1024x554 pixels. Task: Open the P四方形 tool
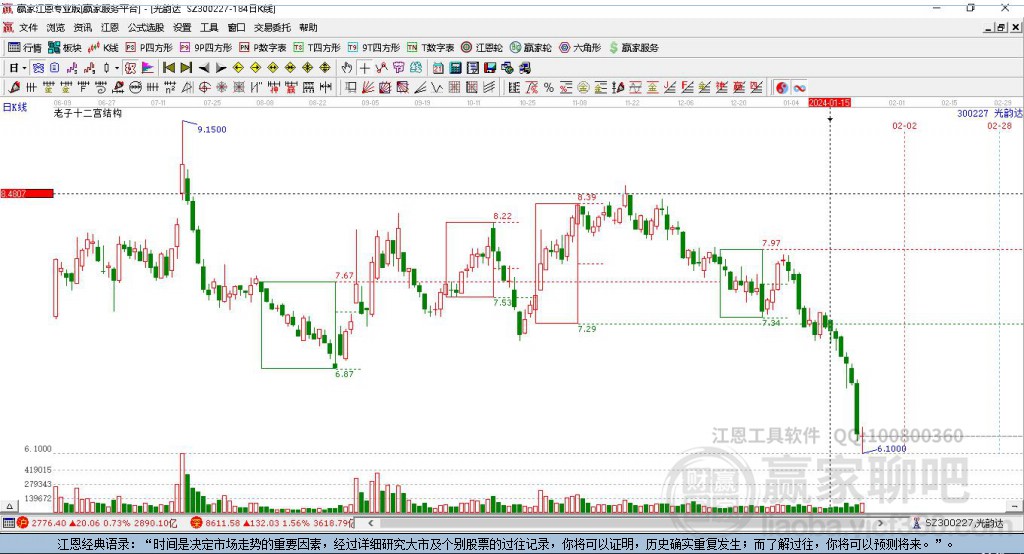(149, 48)
